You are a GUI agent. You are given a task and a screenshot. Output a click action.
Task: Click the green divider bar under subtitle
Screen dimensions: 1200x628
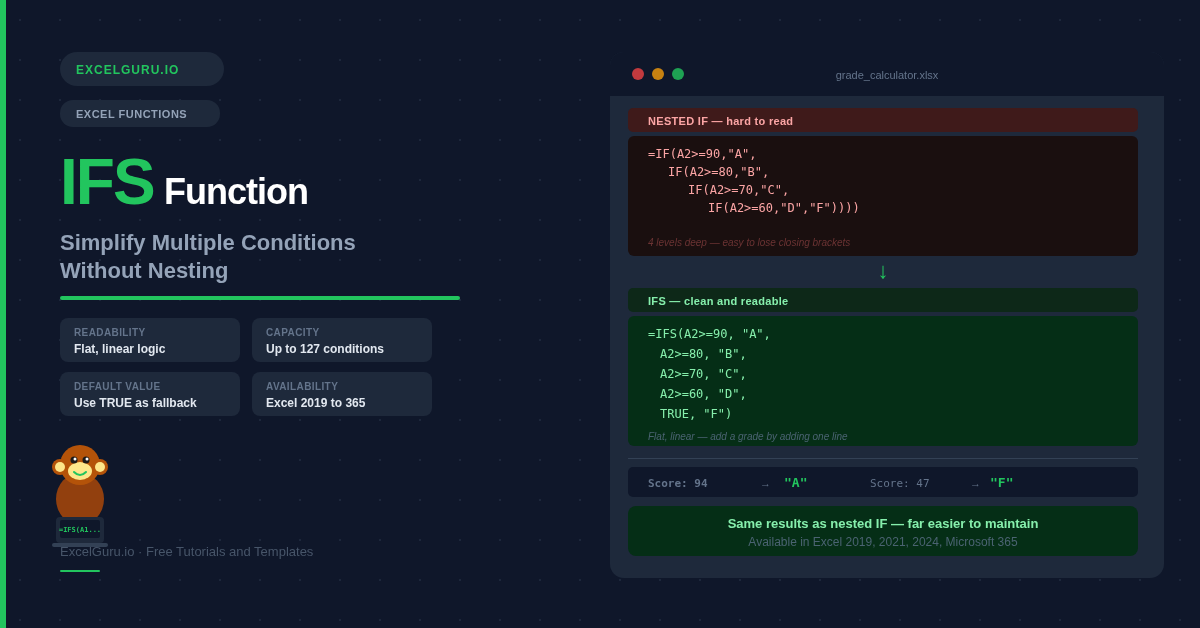[x=260, y=298]
